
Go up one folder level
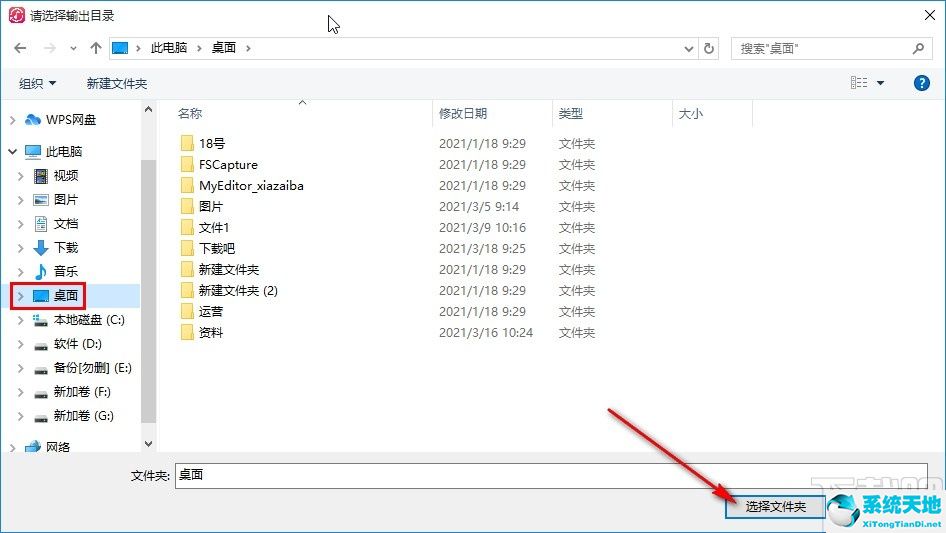pos(95,48)
